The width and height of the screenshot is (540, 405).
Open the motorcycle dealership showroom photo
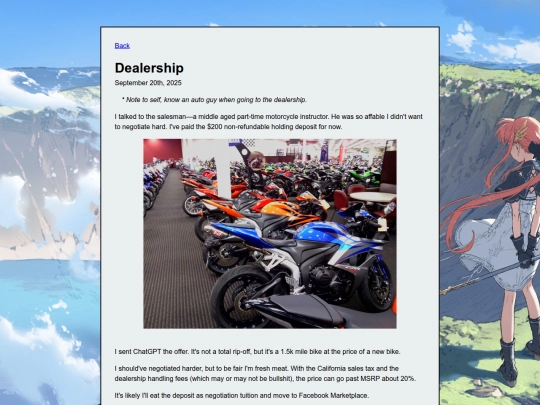tap(270, 233)
